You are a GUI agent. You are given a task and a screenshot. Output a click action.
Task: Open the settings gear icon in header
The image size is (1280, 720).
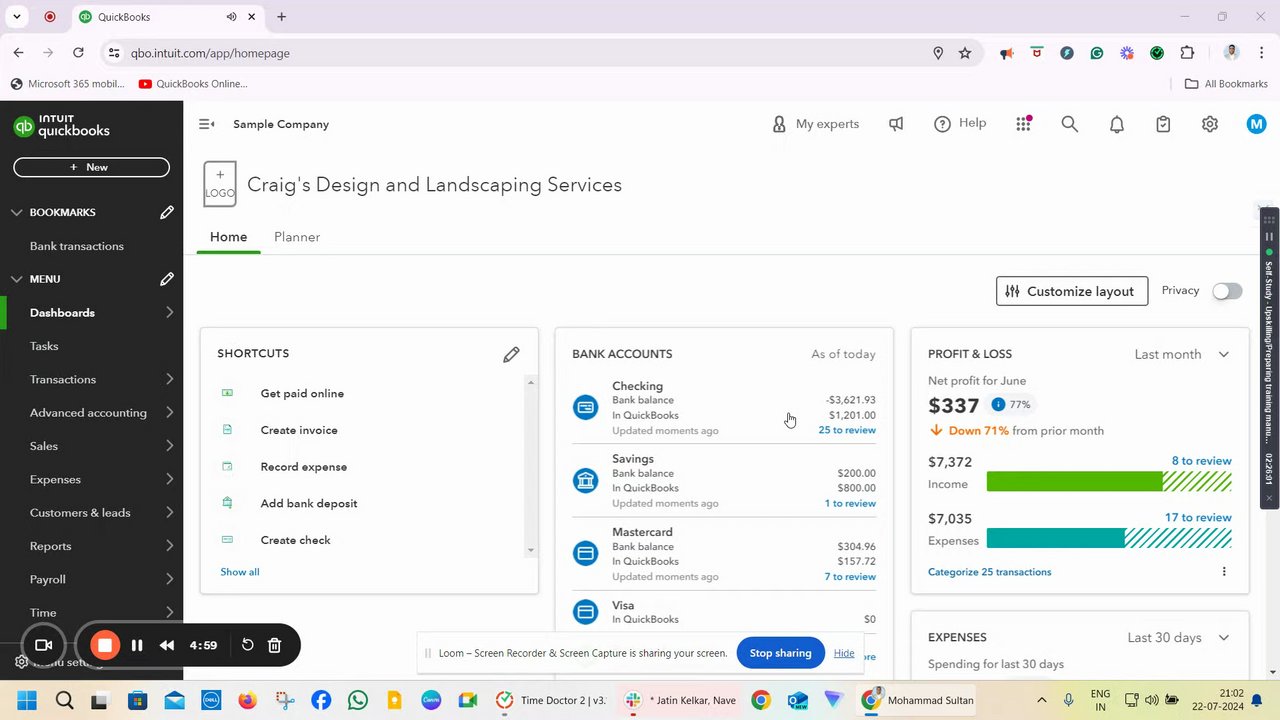point(1210,124)
